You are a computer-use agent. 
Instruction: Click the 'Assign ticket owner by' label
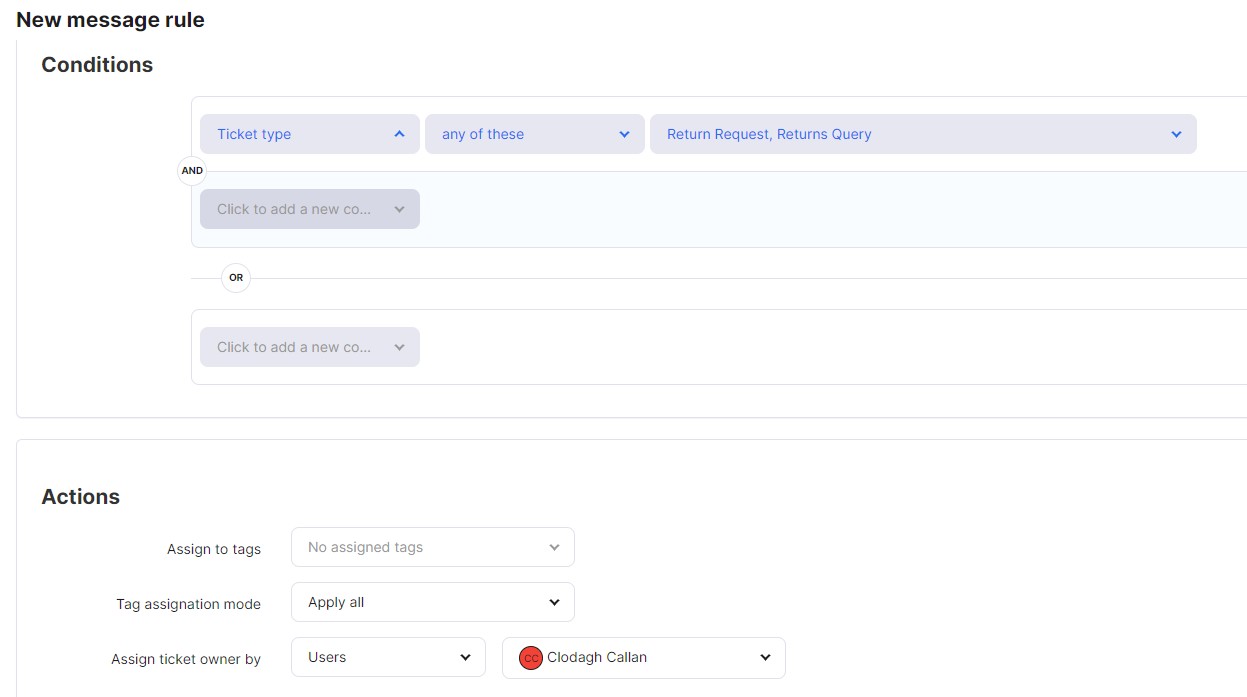[186, 659]
